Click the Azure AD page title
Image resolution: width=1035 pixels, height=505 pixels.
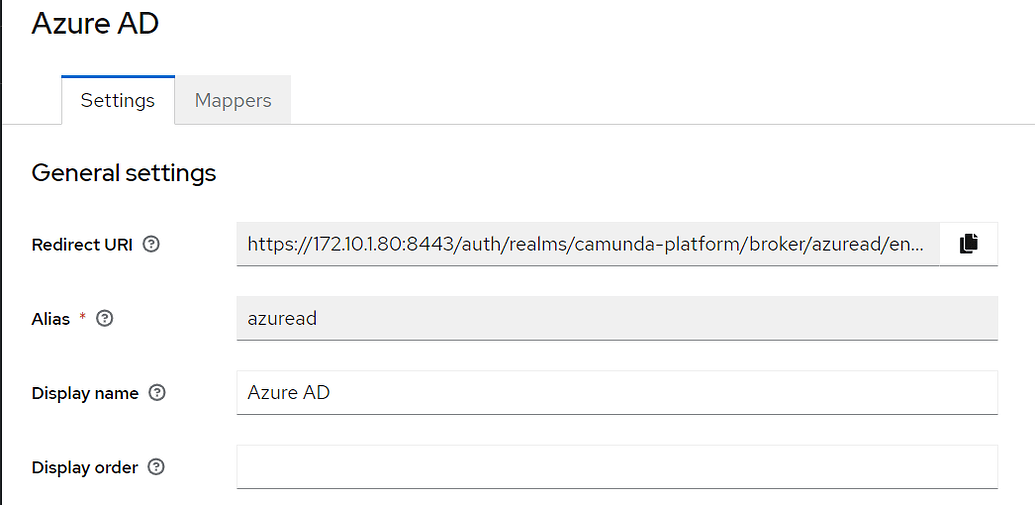pos(95,24)
